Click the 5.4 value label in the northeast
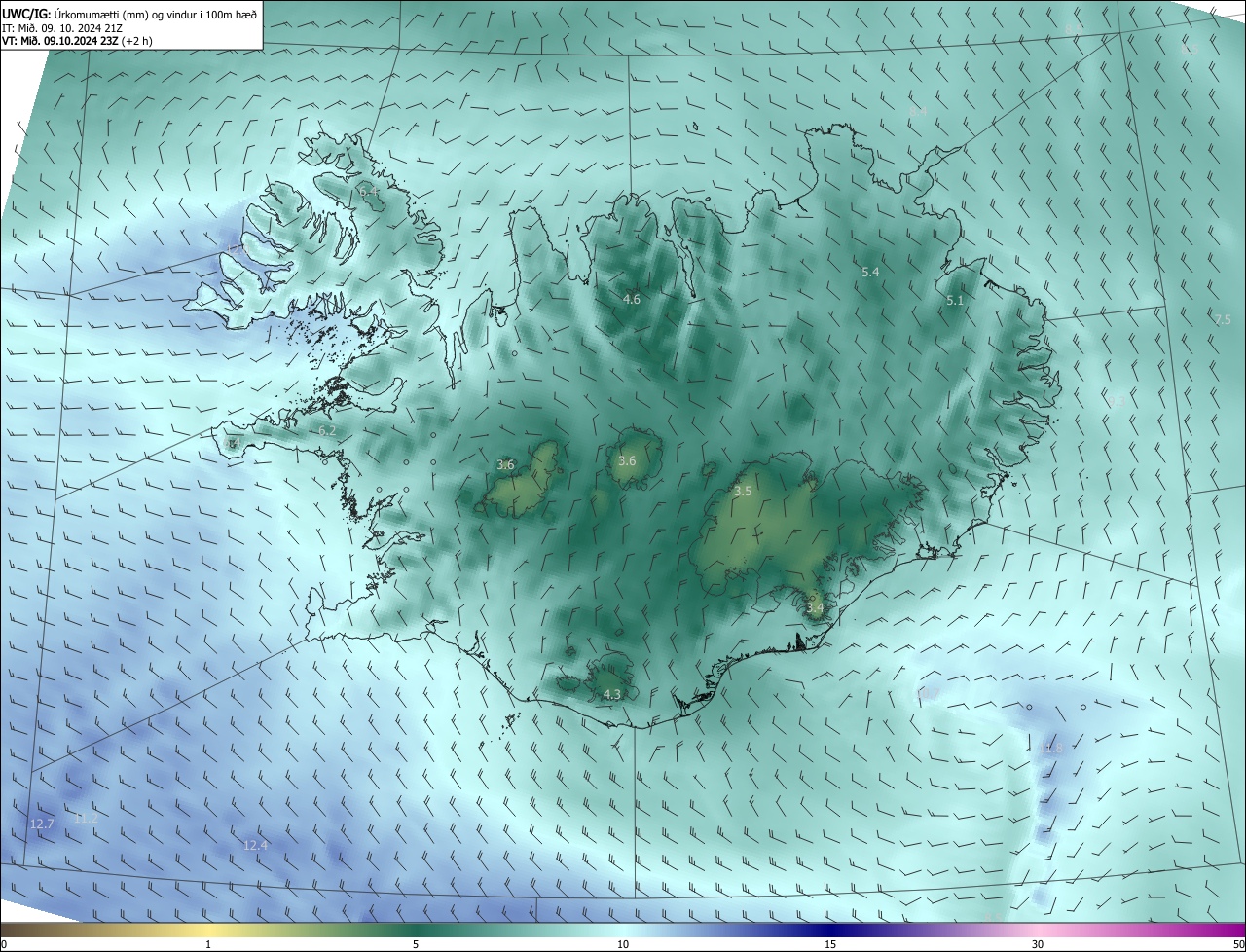Viewport: 1246px width, 952px height. [x=870, y=273]
